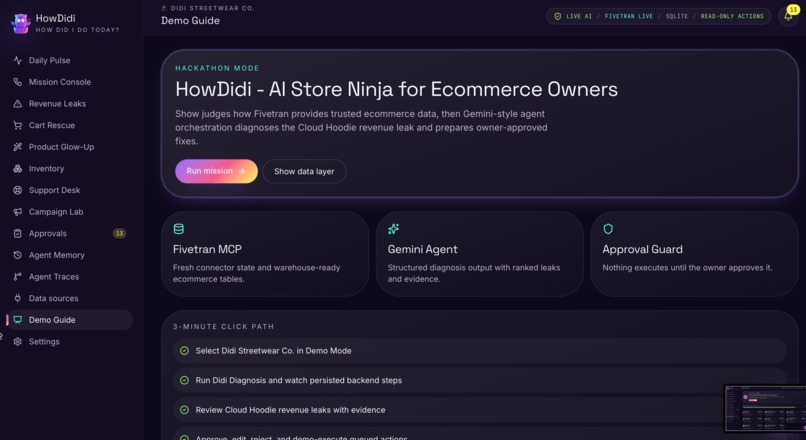The height and width of the screenshot is (440, 806).
Task: Click the Agent Memory history icon
Action: (17, 254)
